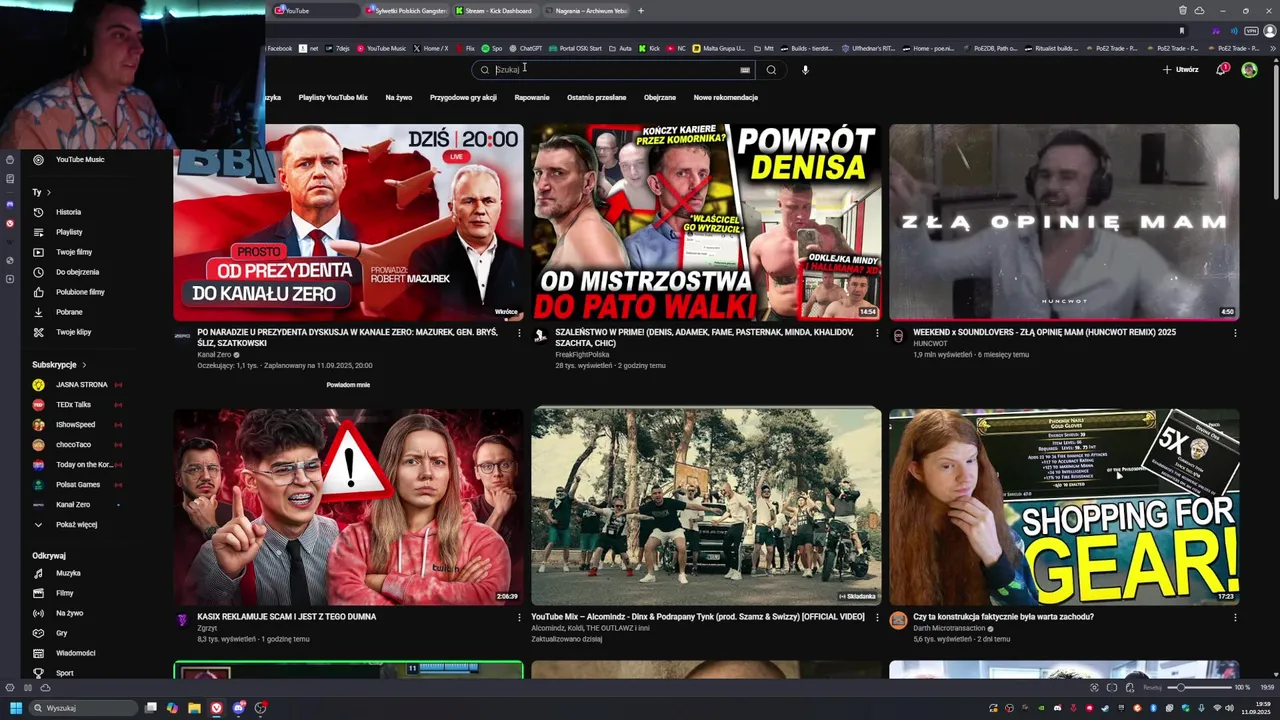Open the Polsat Games subscription

[78, 485]
